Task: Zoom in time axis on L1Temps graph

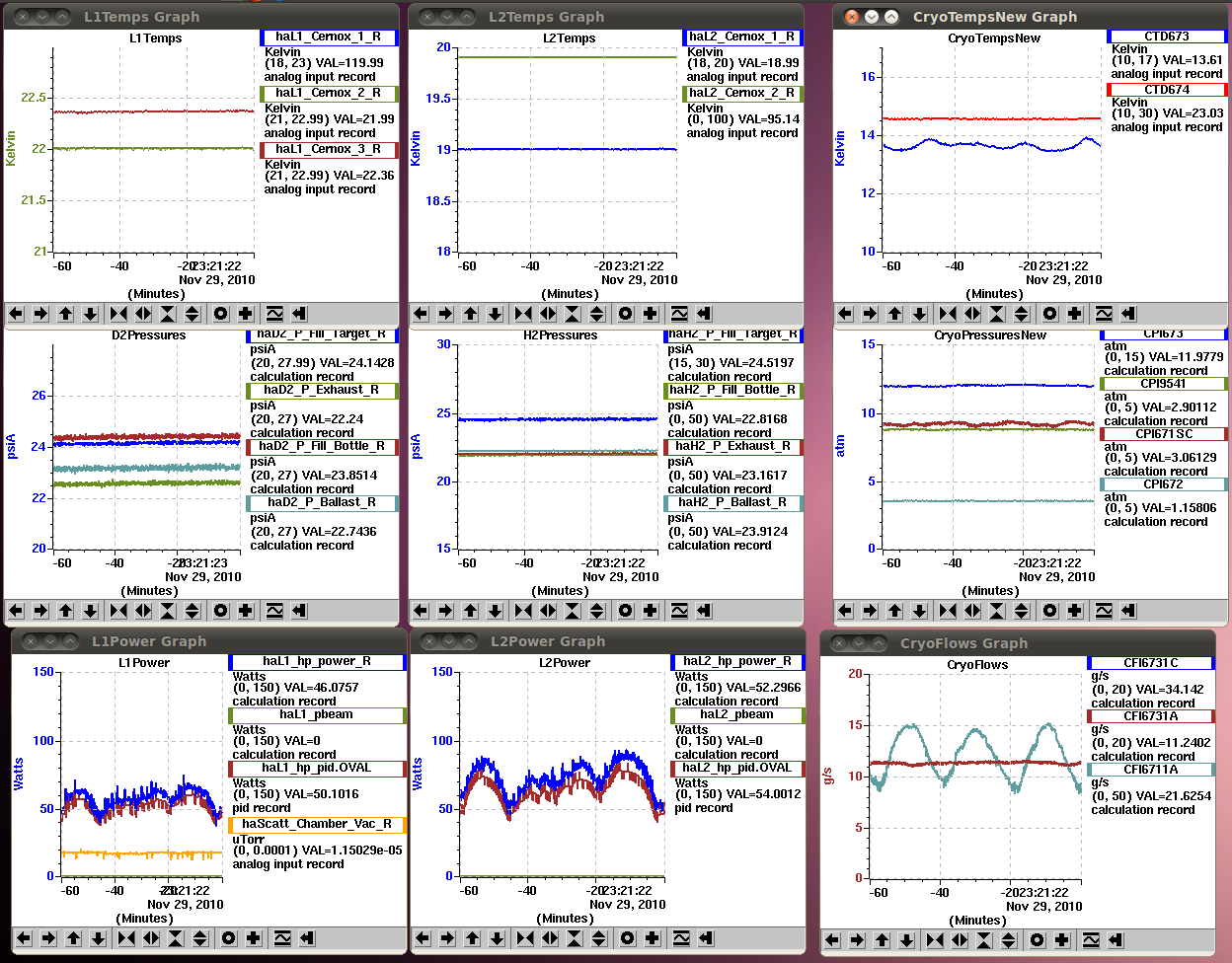Action: point(119,314)
